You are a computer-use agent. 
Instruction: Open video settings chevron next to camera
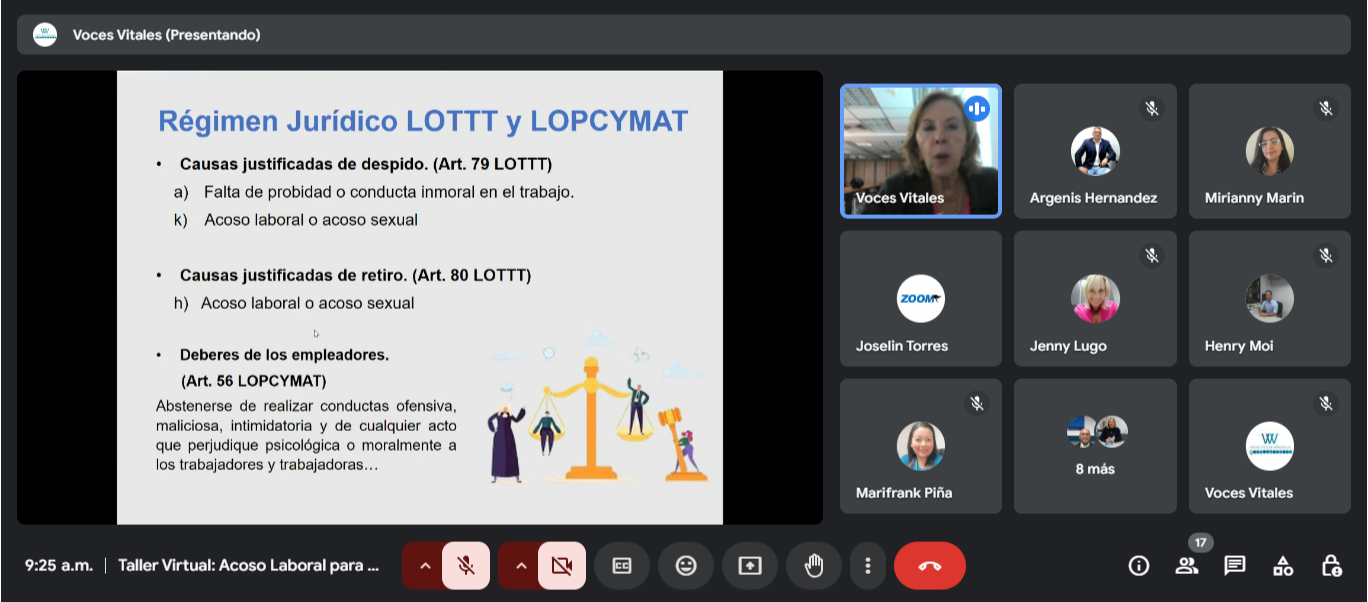pyautogui.click(x=521, y=566)
